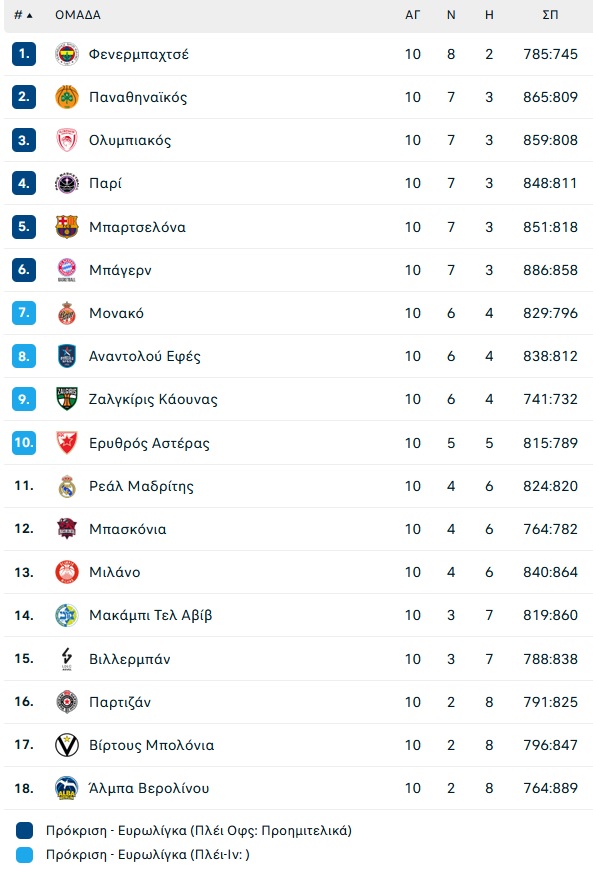Click the Άλμπα Βερολίνου logo

tap(67, 788)
